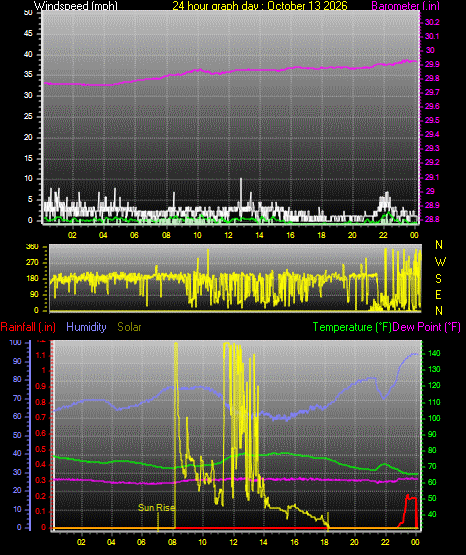The image size is (466, 555).
Task: Click the 'Sun Rise' marker label
Action: 156,508
